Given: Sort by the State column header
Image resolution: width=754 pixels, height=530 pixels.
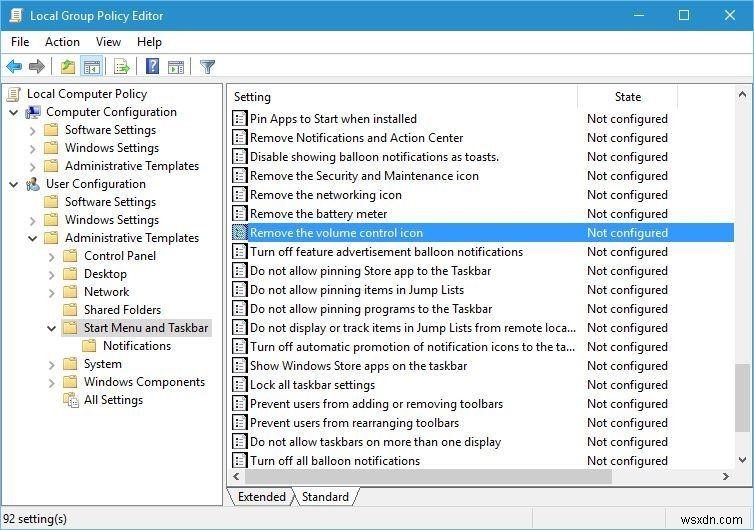Looking at the screenshot, I should [628, 97].
